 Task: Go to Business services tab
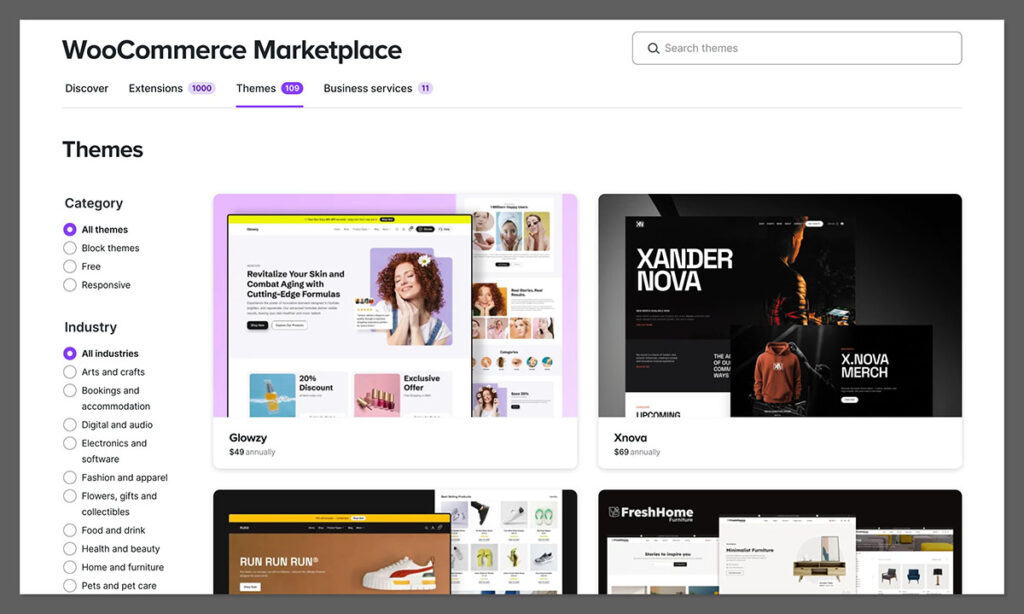click(x=367, y=88)
